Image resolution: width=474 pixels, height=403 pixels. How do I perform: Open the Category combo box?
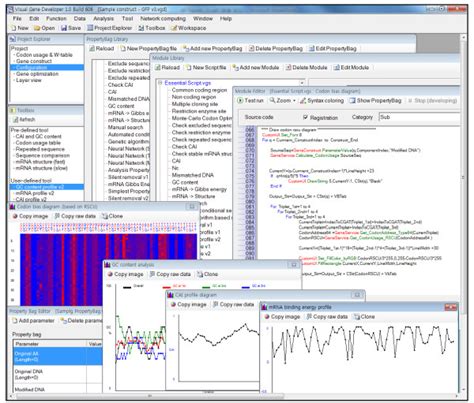(x=420, y=117)
